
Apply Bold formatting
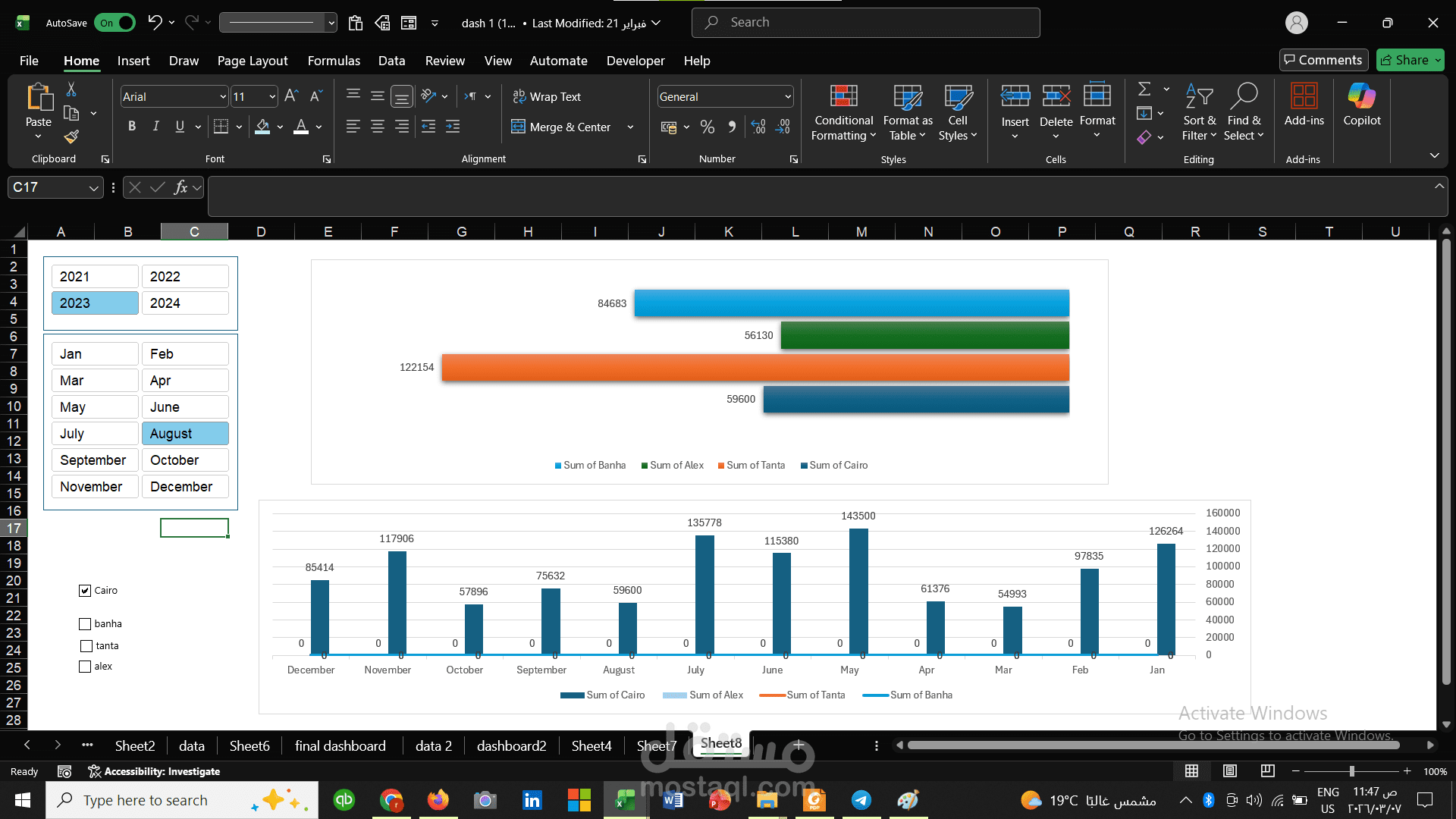(x=132, y=127)
